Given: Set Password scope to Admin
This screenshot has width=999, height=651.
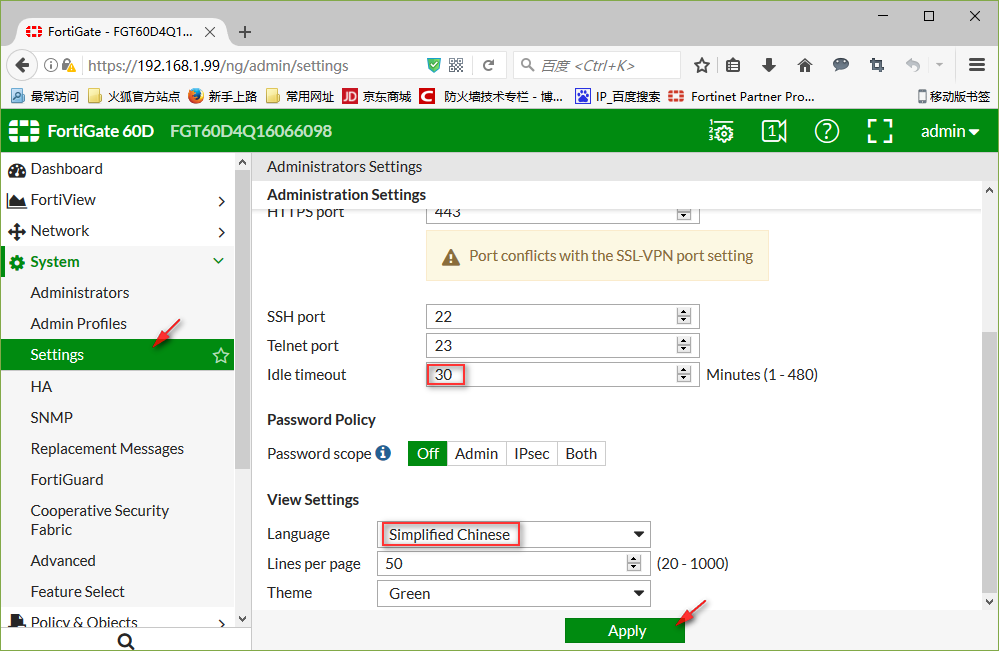Looking at the screenshot, I should (477, 454).
